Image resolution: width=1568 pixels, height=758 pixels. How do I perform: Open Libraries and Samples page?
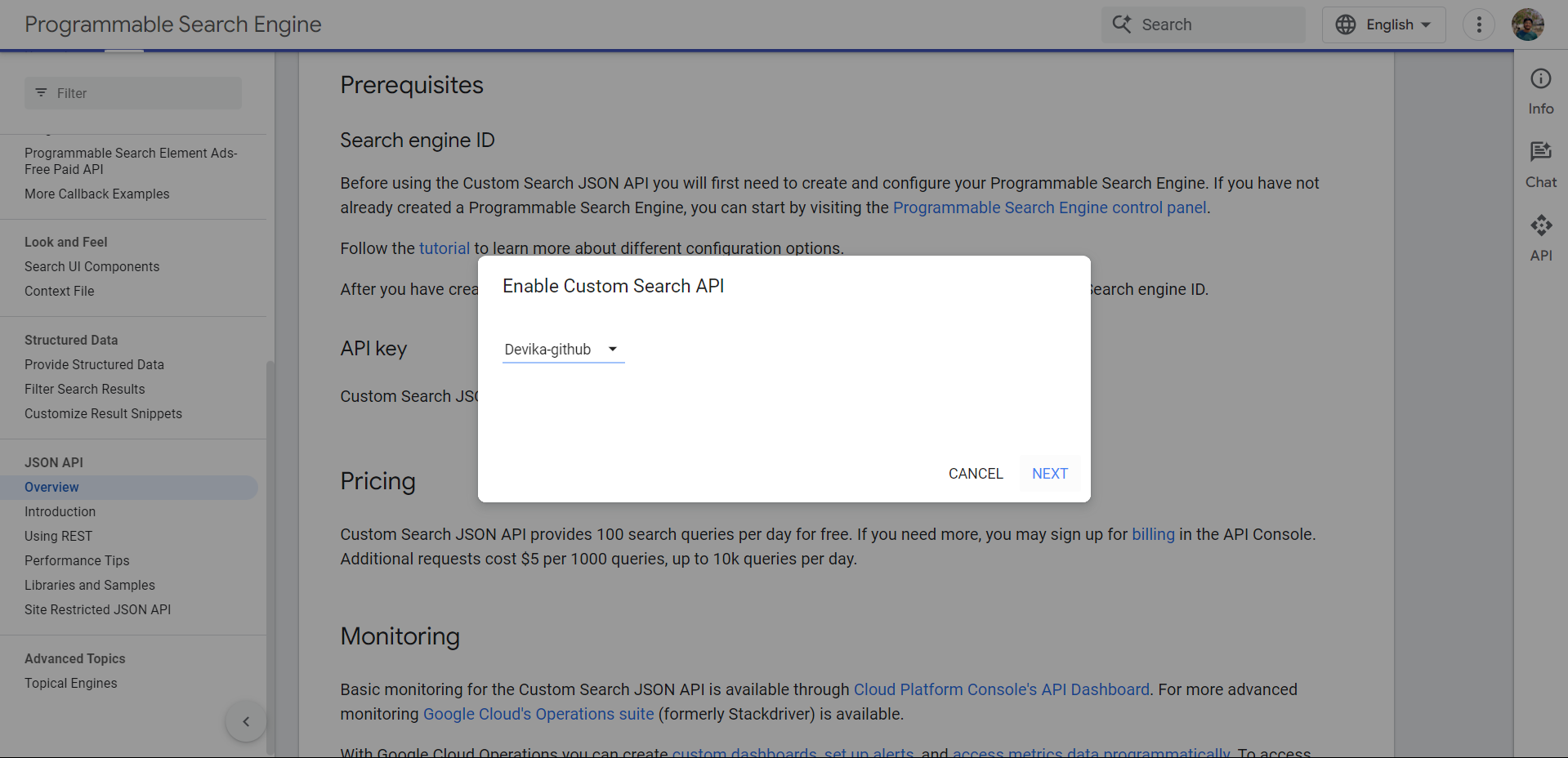[90, 585]
